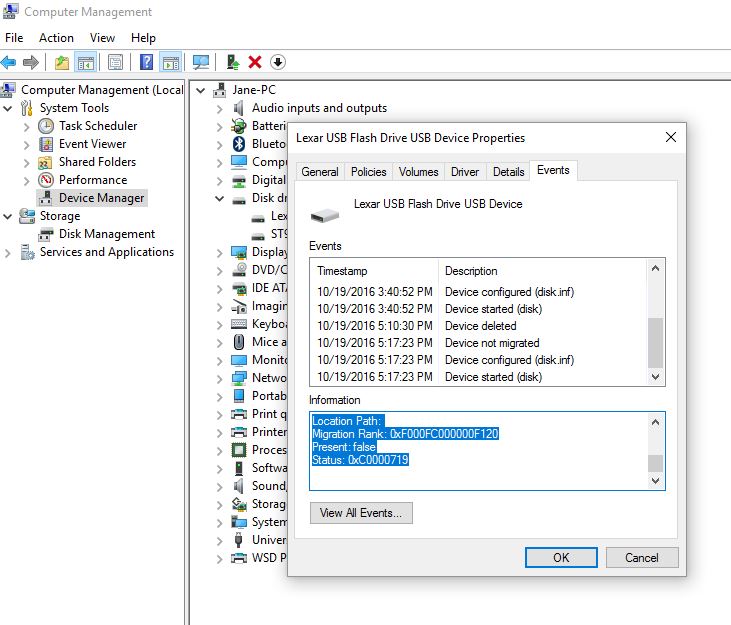Viewport: 731px width, 625px height.
Task: Click the Forward arrow toolbar icon
Action: click(31, 62)
